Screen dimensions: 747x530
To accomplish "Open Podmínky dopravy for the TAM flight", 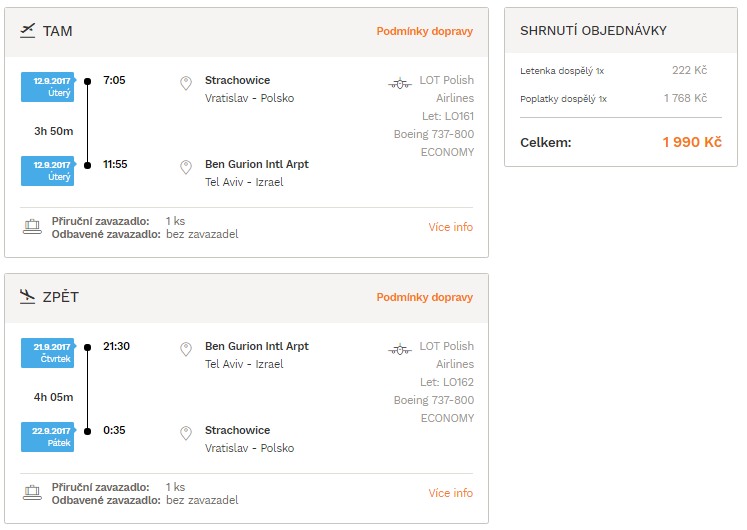I will [424, 31].
